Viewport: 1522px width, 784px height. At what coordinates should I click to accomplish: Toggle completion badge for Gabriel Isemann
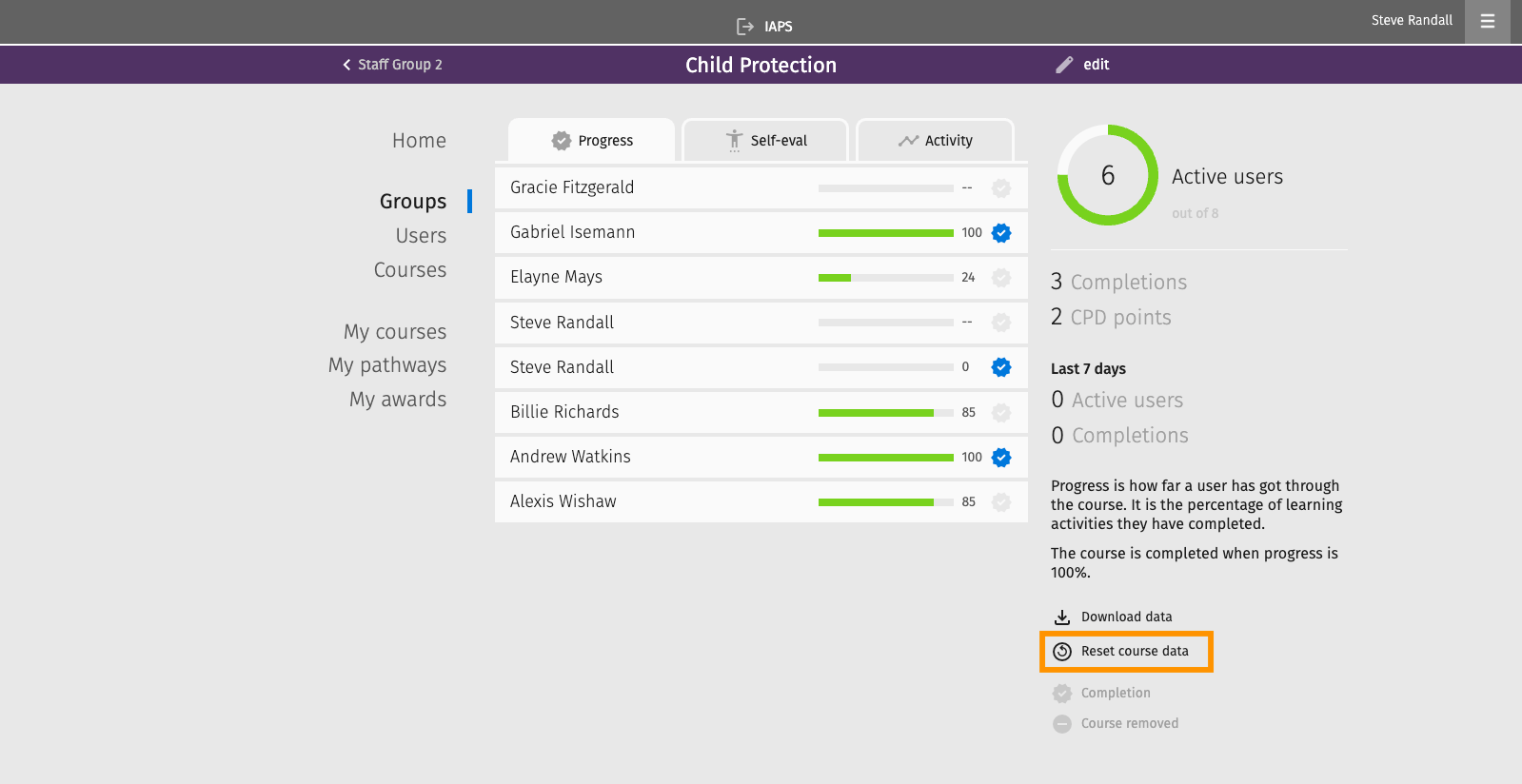pyautogui.click(x=1001, y=233)
